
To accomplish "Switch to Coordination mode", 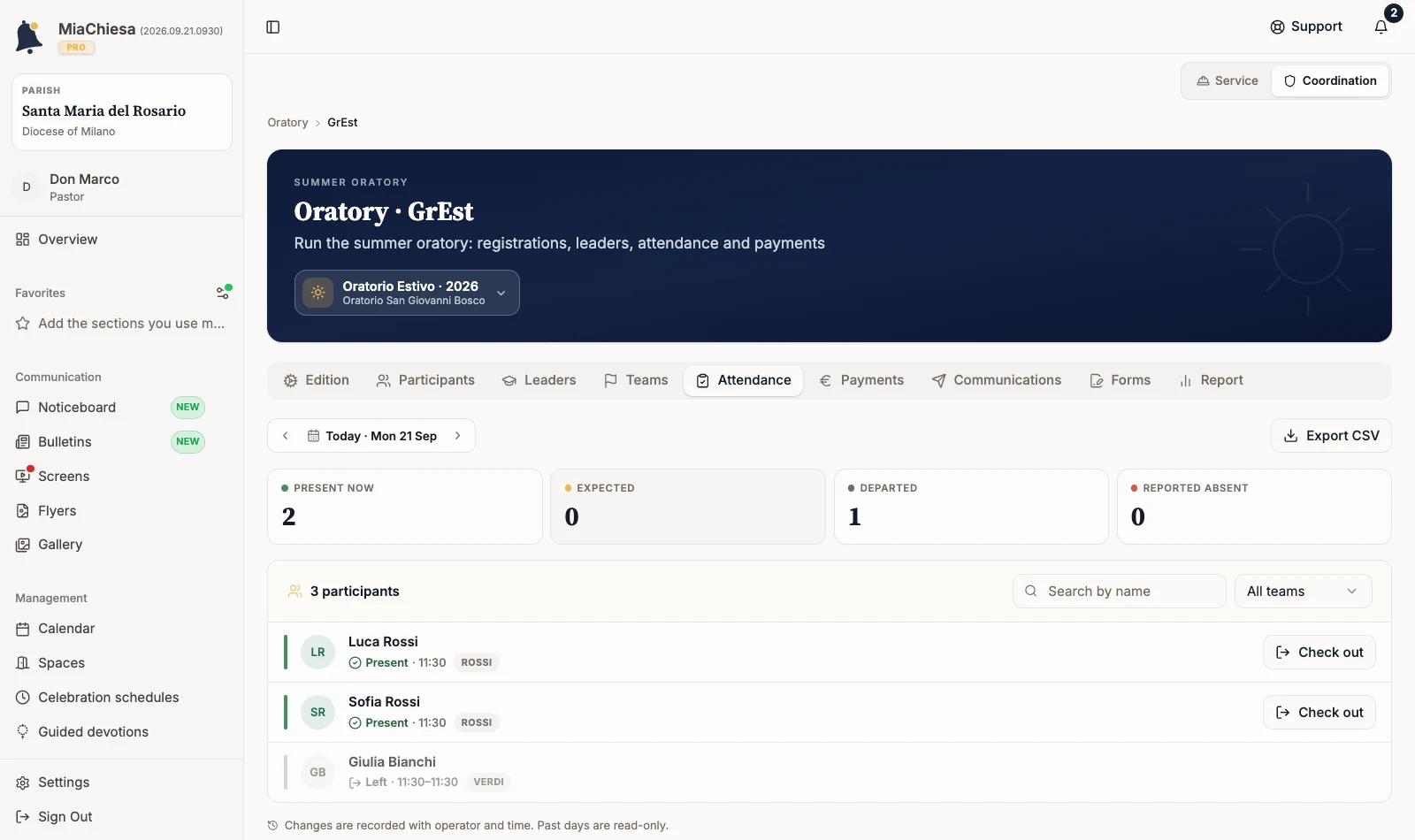I will coord(1330,80).
